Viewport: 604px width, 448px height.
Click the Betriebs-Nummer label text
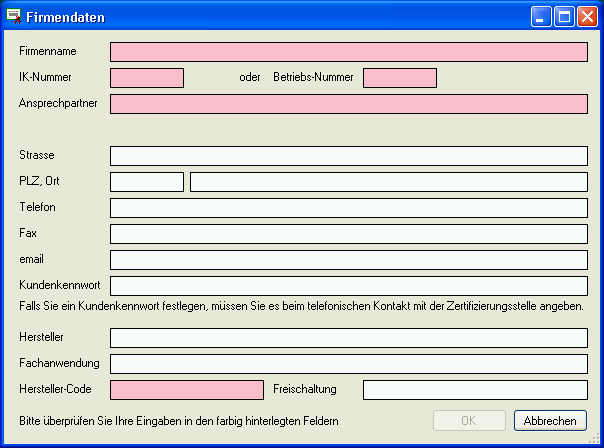(313, 77)
